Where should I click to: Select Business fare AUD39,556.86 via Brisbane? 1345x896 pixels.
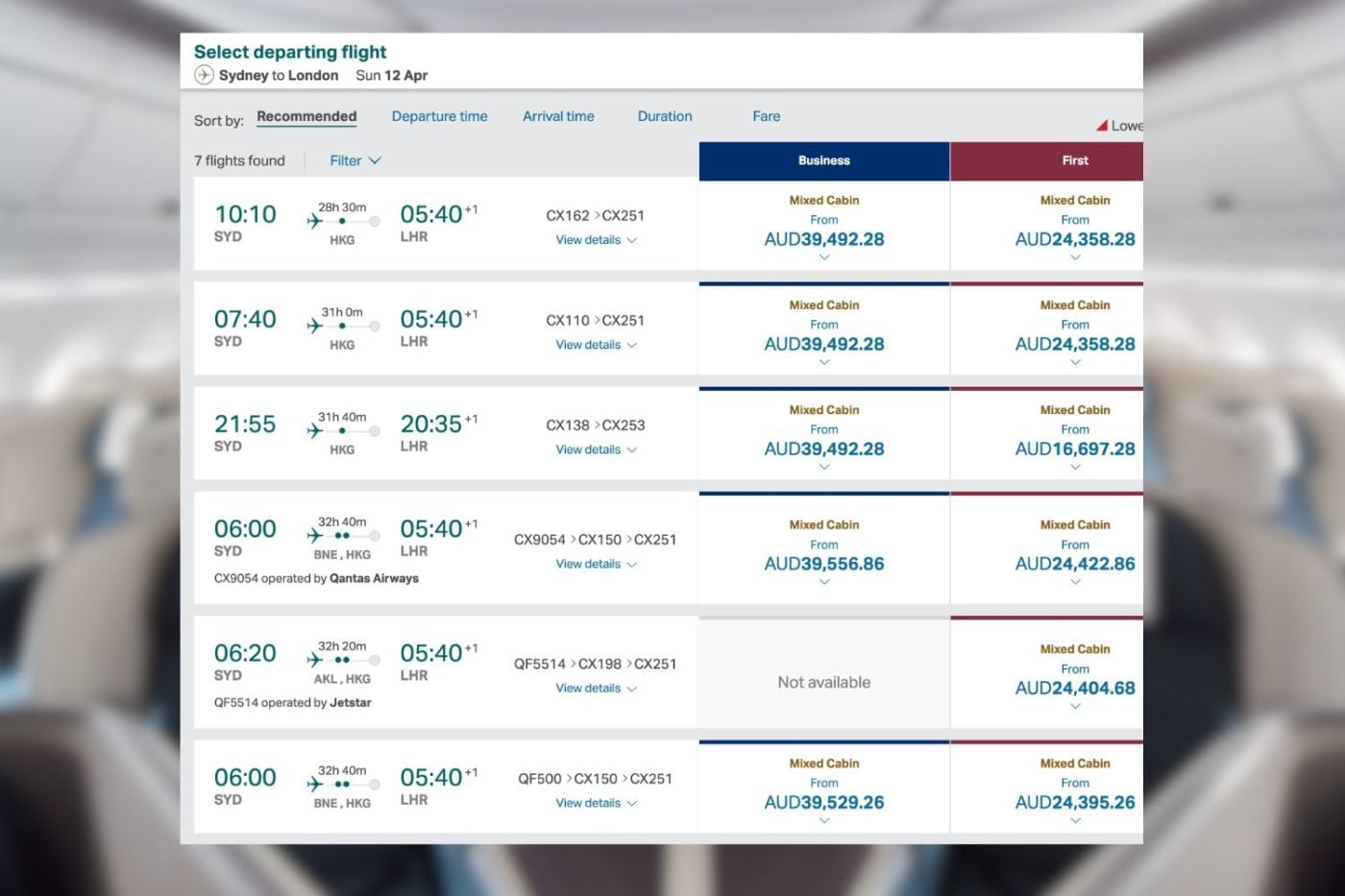(x=824, y=564)
